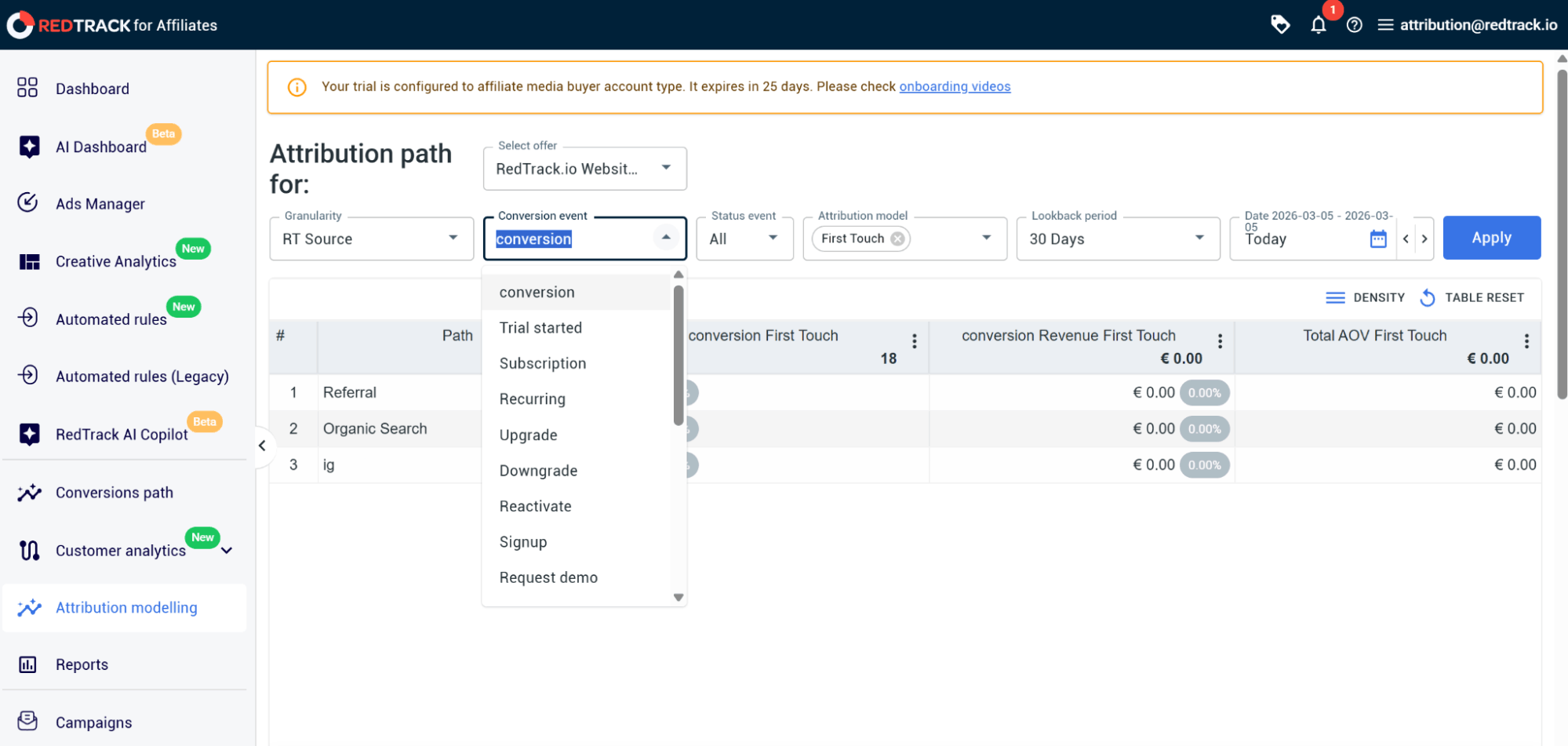Click the info icon in trial banner
Screen dimensions: 1568x746
297,87
